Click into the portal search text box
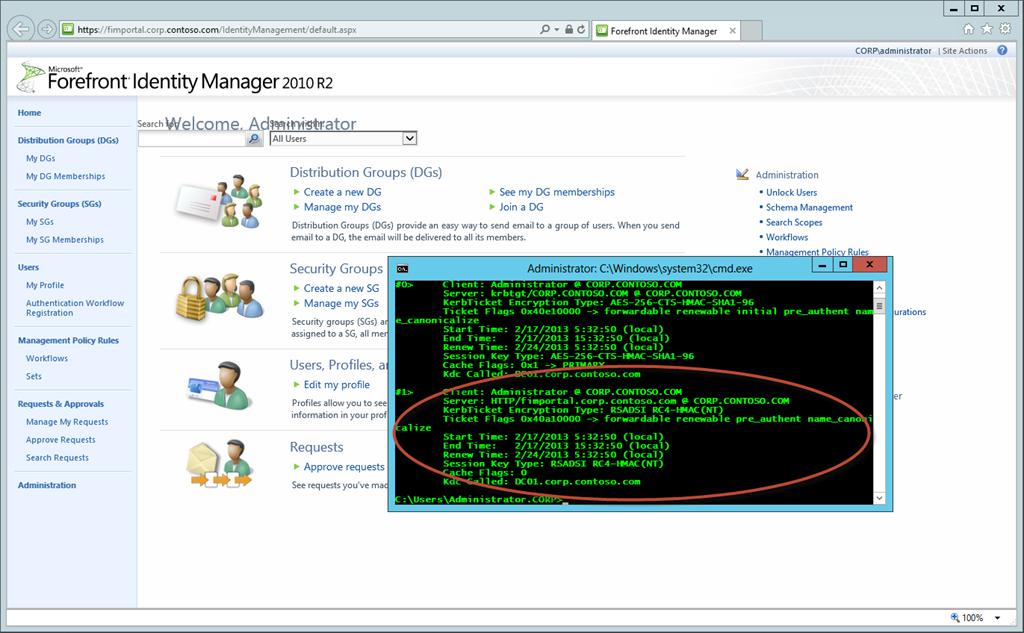Image resolution: width=1024 pixels, height=633 pixels. click(192, 138)
